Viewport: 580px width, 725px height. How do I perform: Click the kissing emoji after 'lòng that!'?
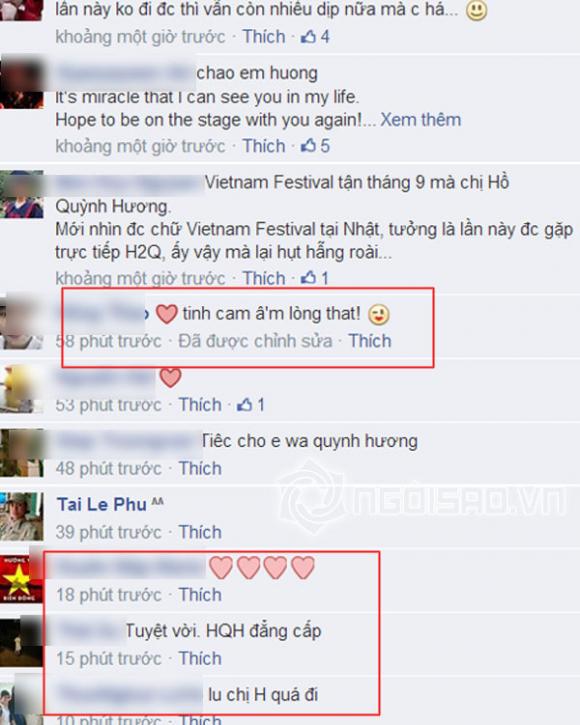pyautogui.click(x=379, y=315)
